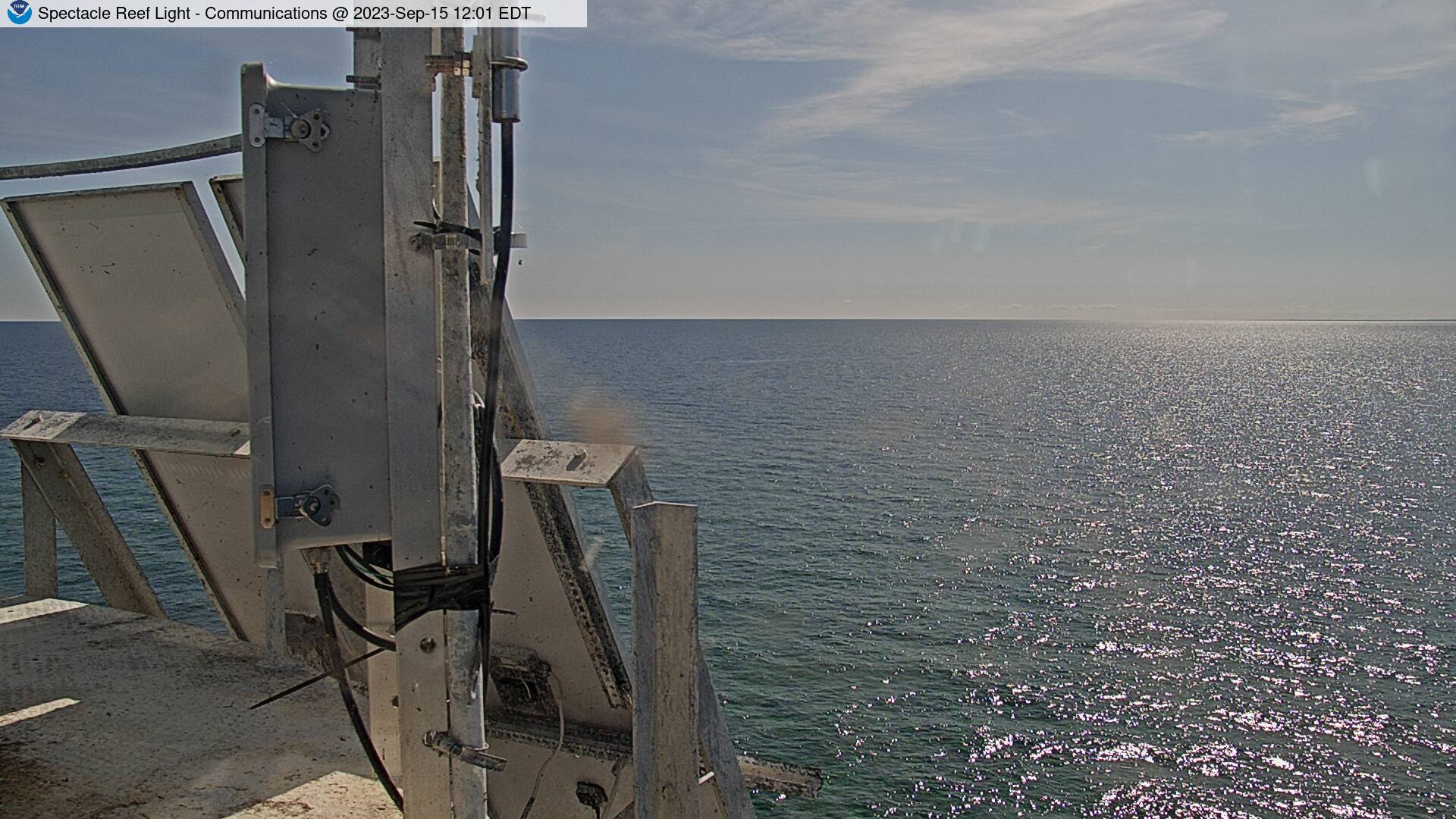Click the Spectacle Reef Light timestamp caption
The width and height of the screenshot is (1456, 819).
[284, 14]
